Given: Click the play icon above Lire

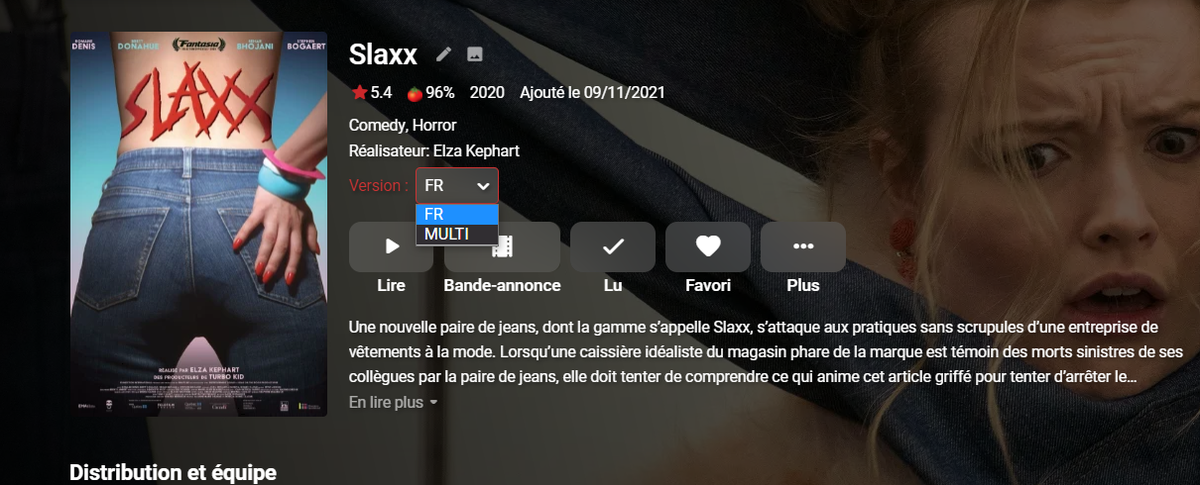Looking at the screenshot, I should (x=391, y=246).
